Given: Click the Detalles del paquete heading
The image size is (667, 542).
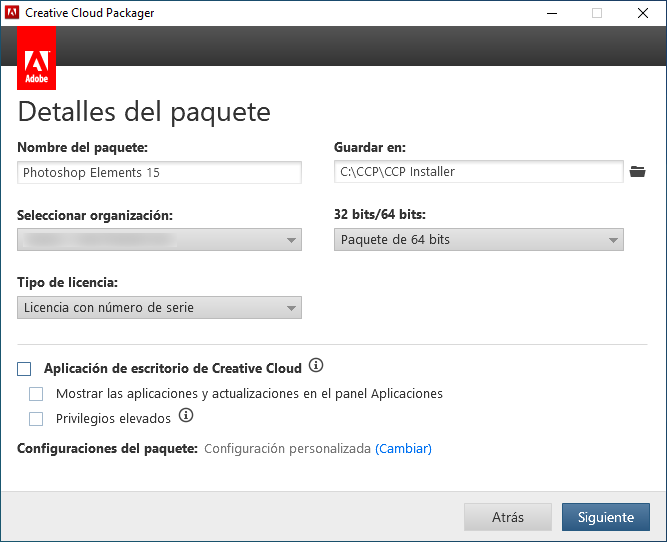Looking at the screenshot, I should (x=144, y=111).
